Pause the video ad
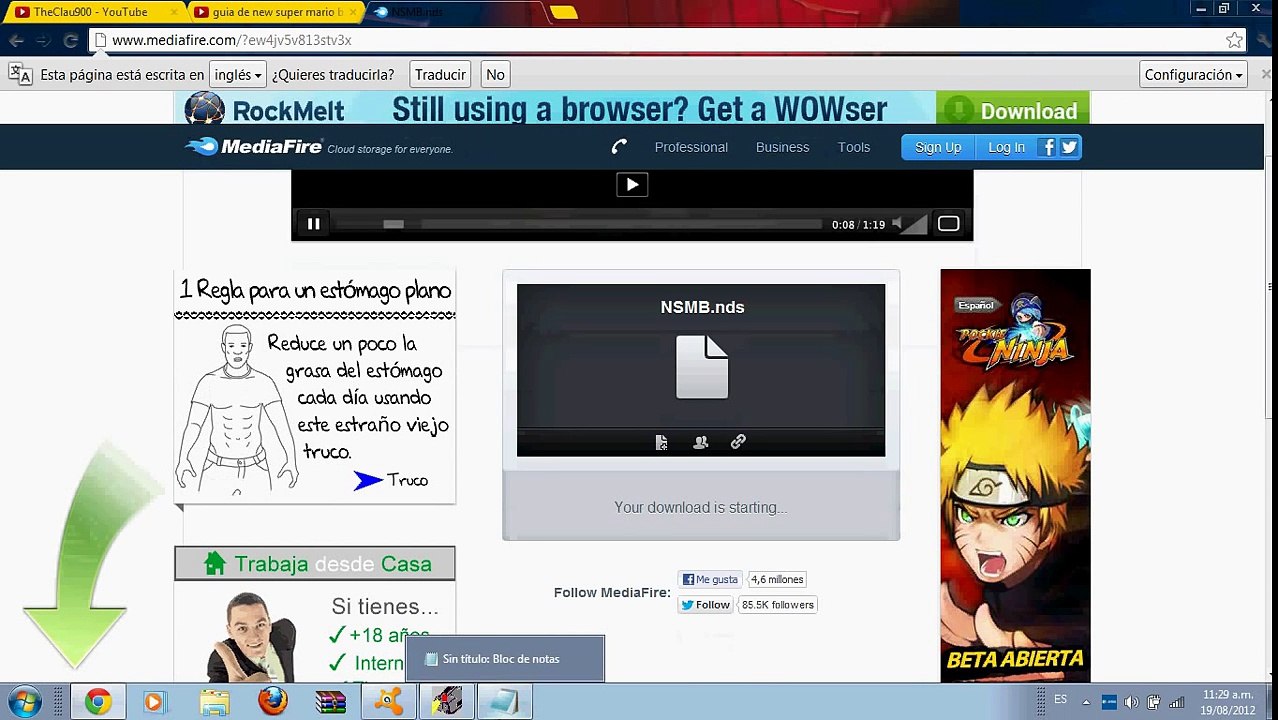 (x=313, y=224)
